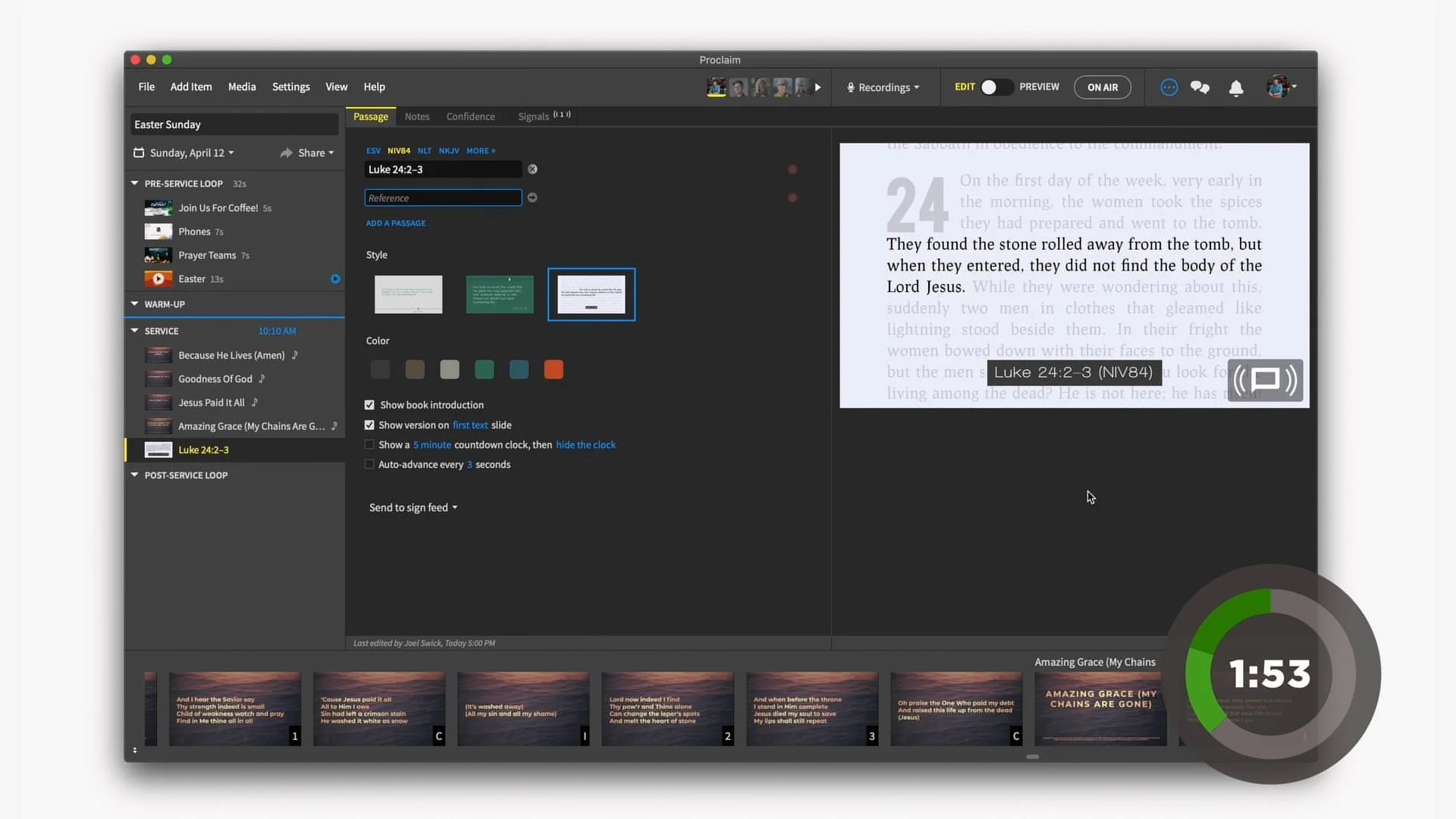Click the blue circled ellipsis icon
This screenshot has height=819, width=1456.
click(x=1169, y=88)
